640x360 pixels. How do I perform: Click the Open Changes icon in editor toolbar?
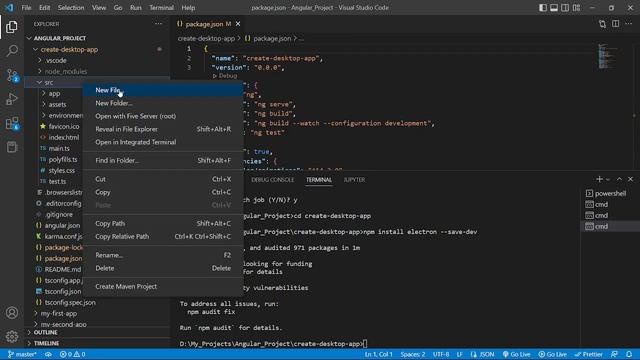[602, 24]
